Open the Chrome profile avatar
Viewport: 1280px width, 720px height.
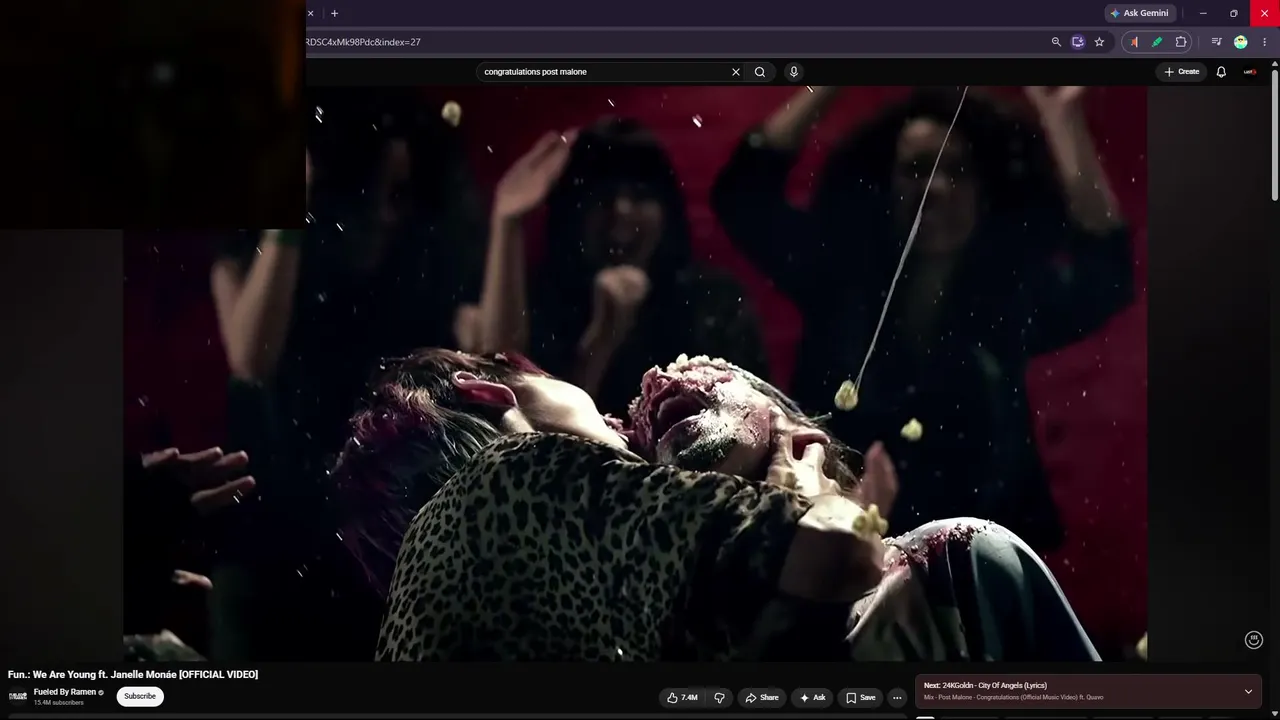click(1241, 42)
